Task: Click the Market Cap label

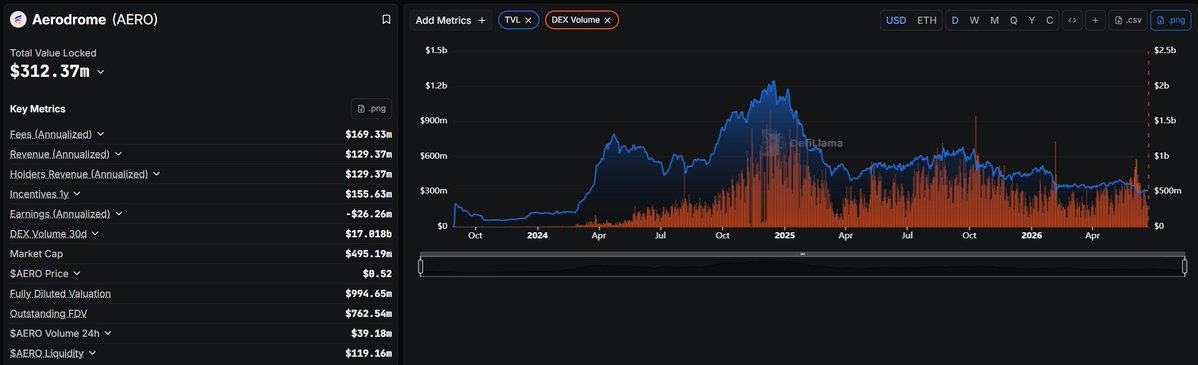Action: pyautogui.click(x=37, y=254)
